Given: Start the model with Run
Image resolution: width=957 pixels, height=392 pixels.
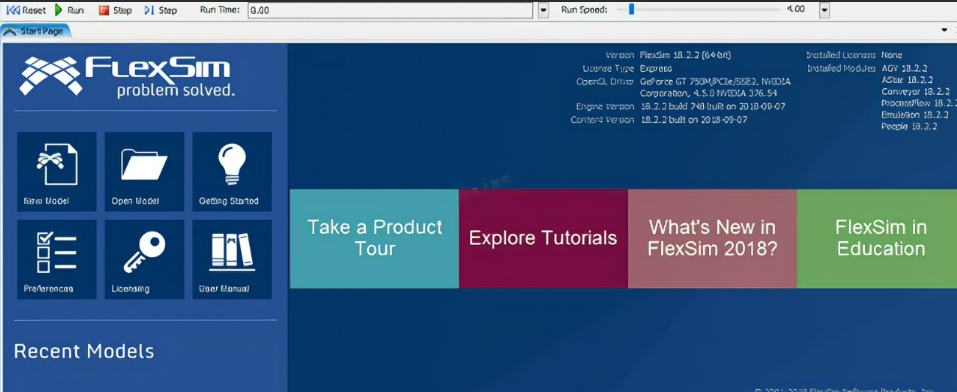Looking at the screenshot, I should pos(69,10).
